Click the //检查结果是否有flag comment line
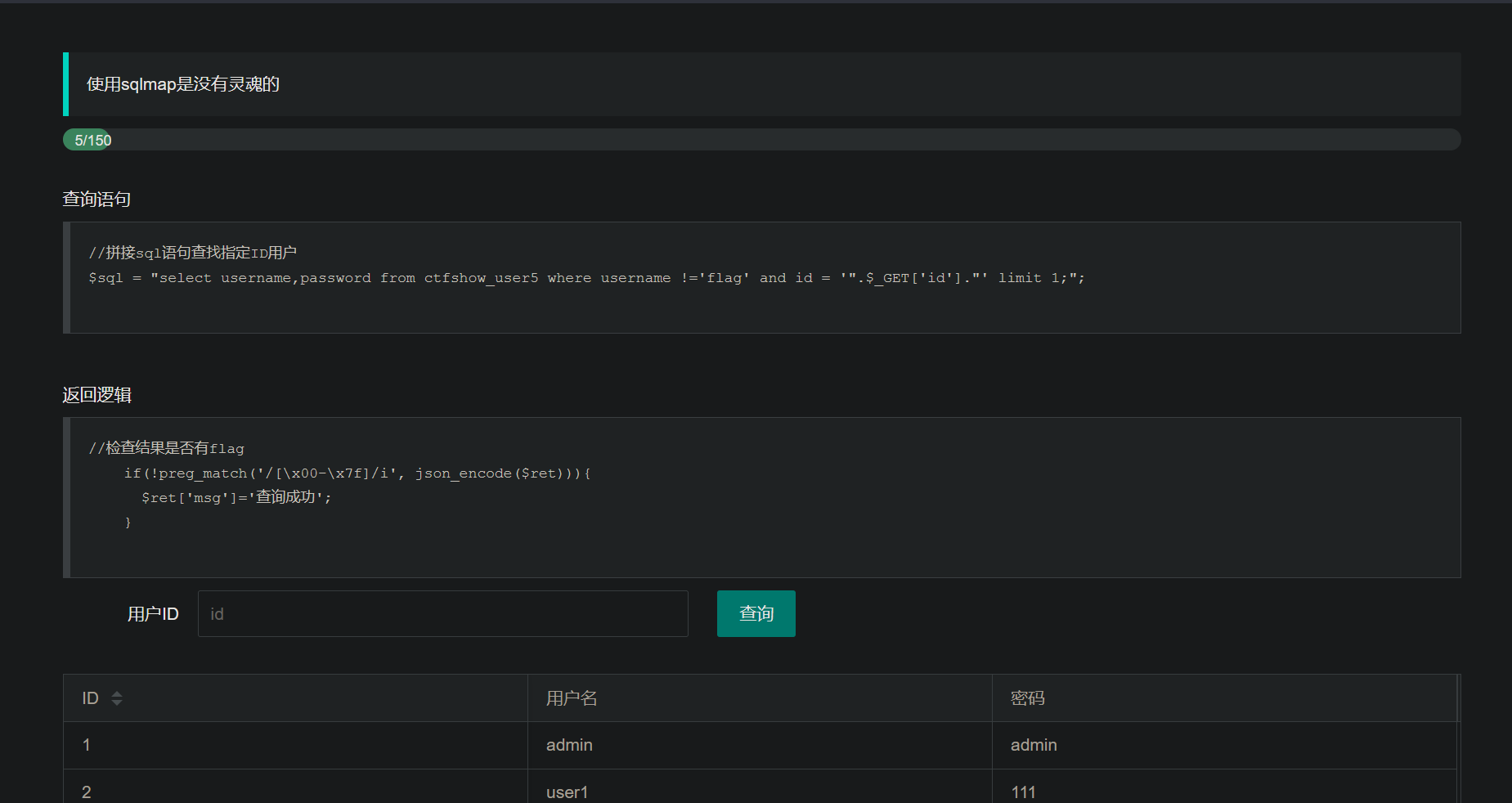1512x803 pixels. coord(166,448)
